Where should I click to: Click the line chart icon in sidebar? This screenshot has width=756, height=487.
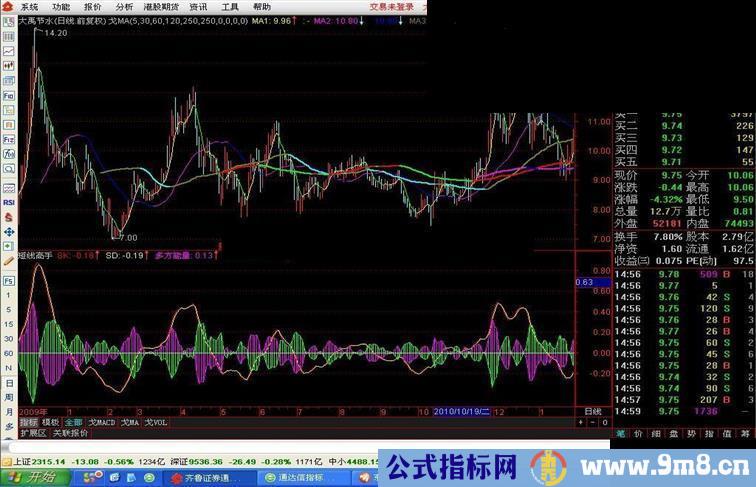point(8,51)
